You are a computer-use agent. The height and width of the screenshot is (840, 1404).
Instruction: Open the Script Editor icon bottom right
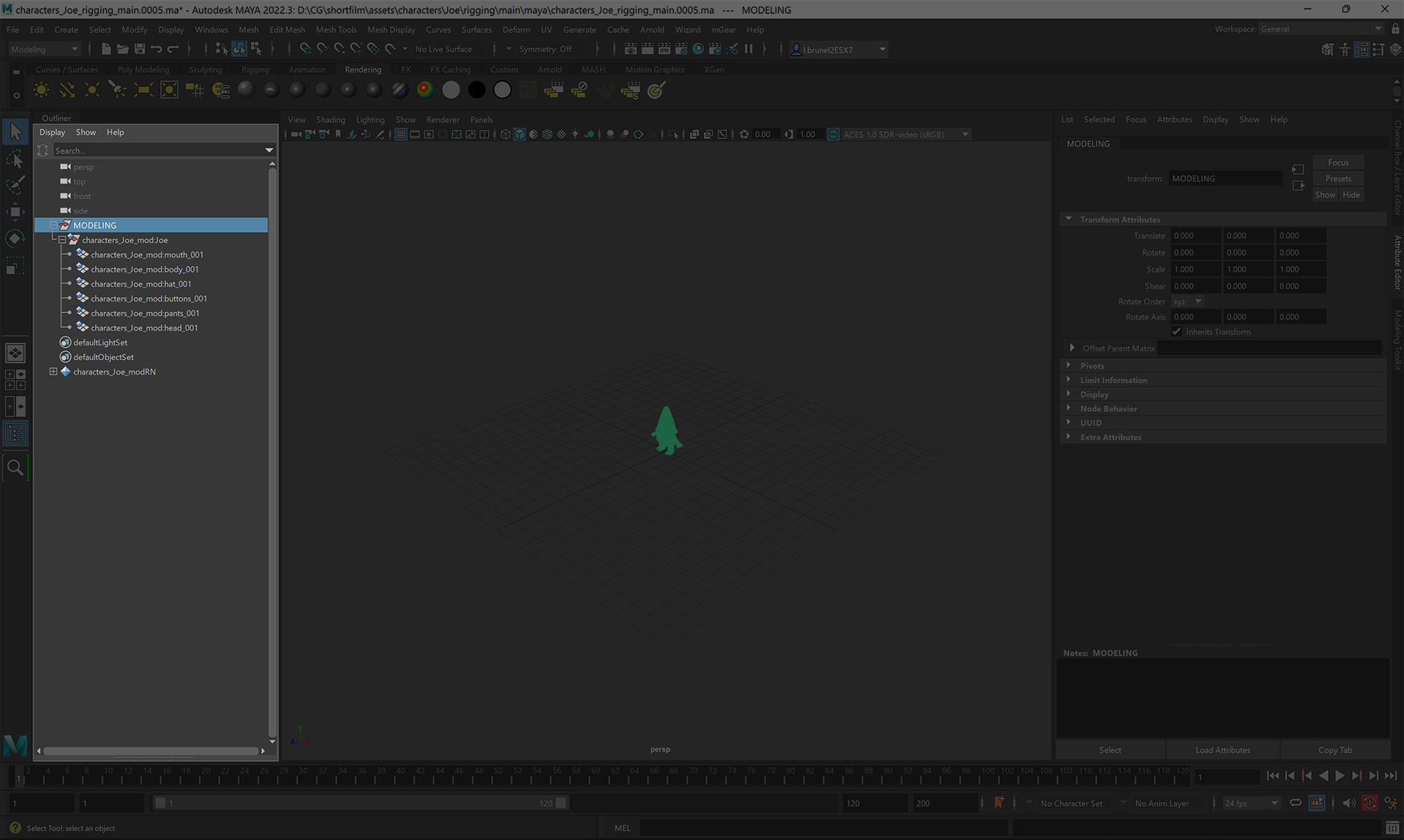point(1392,828)
